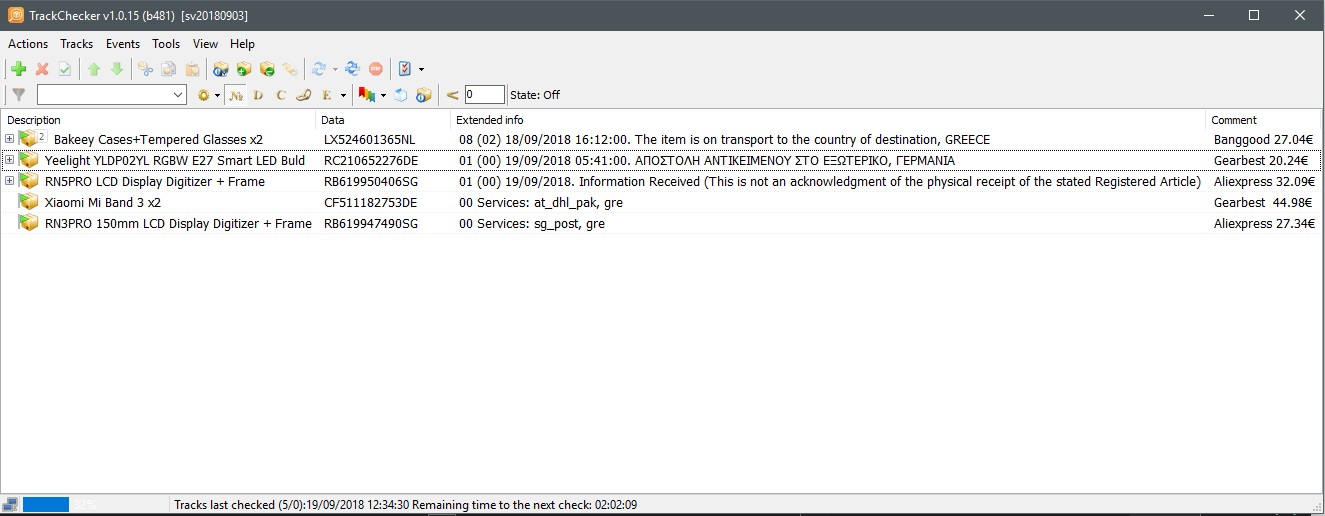Open the Tracks menu

pyautogui.click(x=76, y=44)
